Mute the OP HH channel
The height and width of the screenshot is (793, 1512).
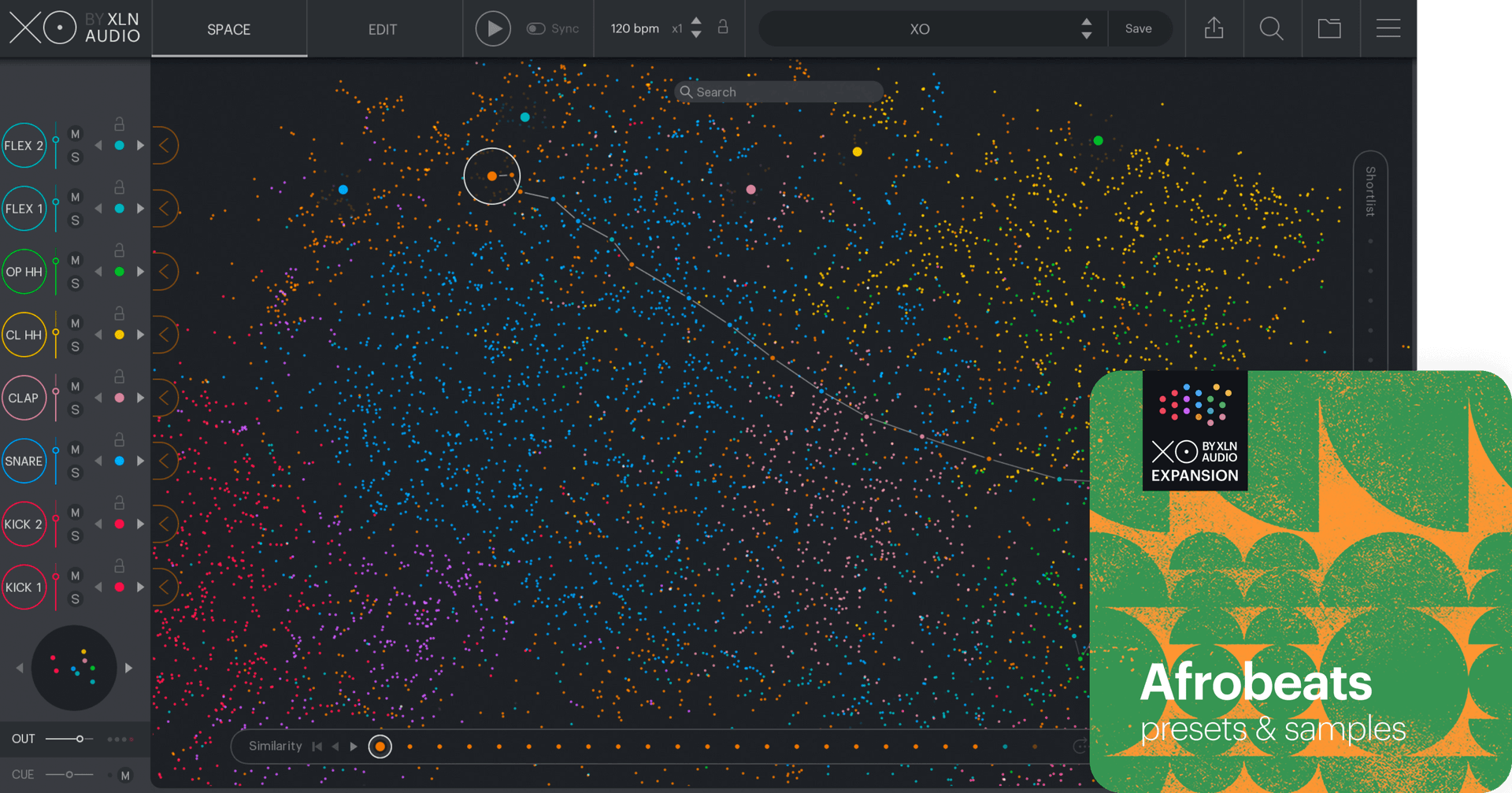tap(76, 260)
